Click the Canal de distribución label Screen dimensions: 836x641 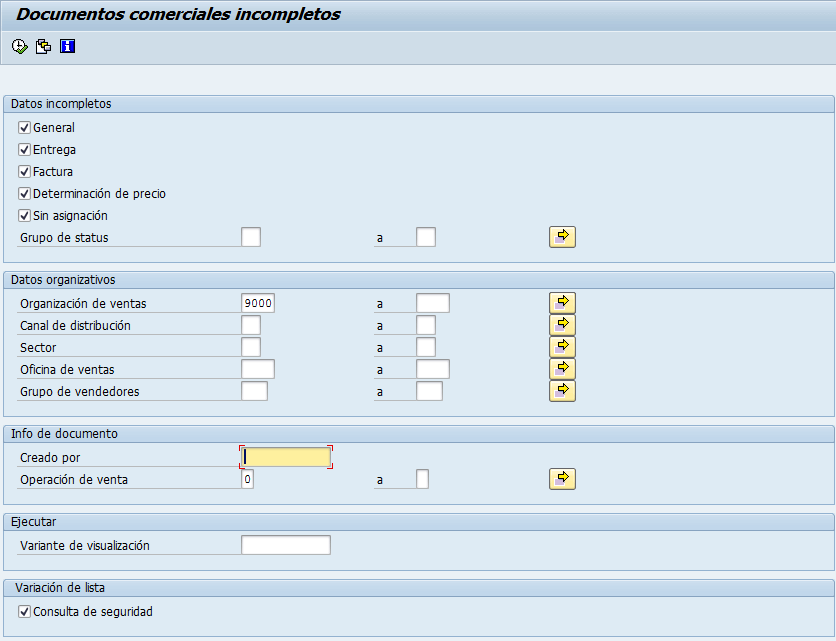tap(75, 325)
